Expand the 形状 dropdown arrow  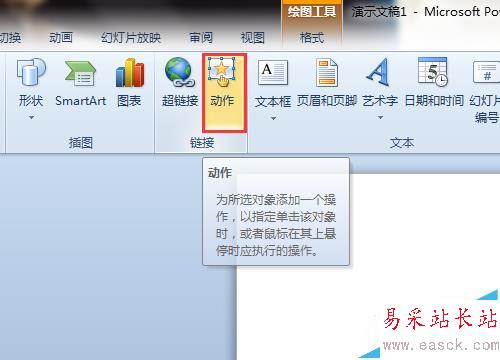(31, 117)
